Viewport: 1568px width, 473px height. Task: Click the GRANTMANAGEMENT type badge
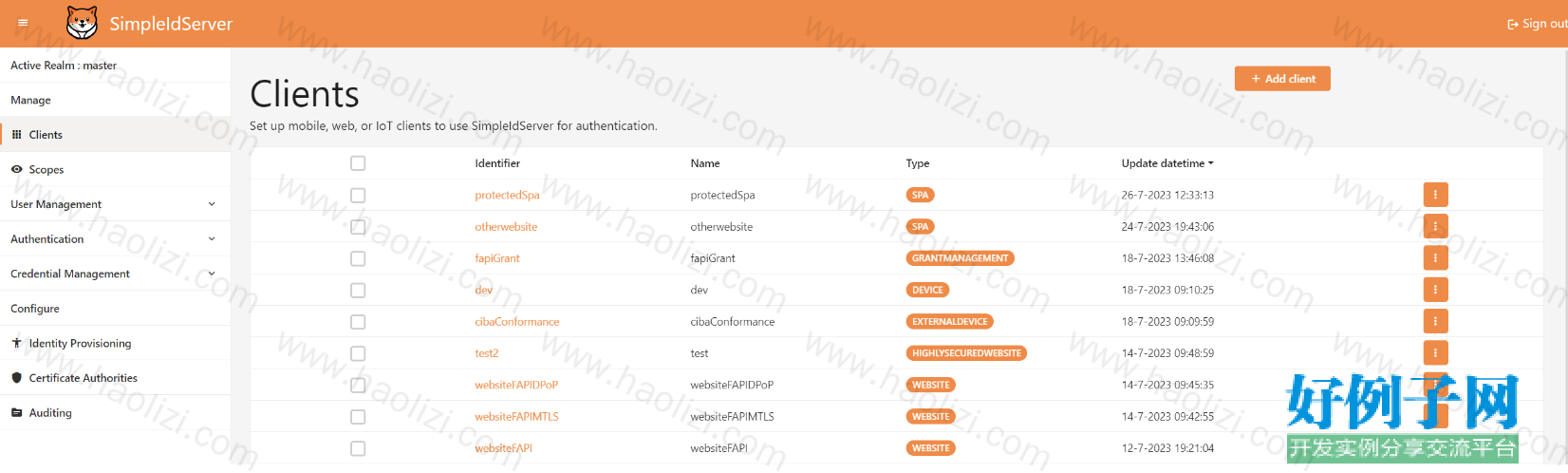[961, 258]
